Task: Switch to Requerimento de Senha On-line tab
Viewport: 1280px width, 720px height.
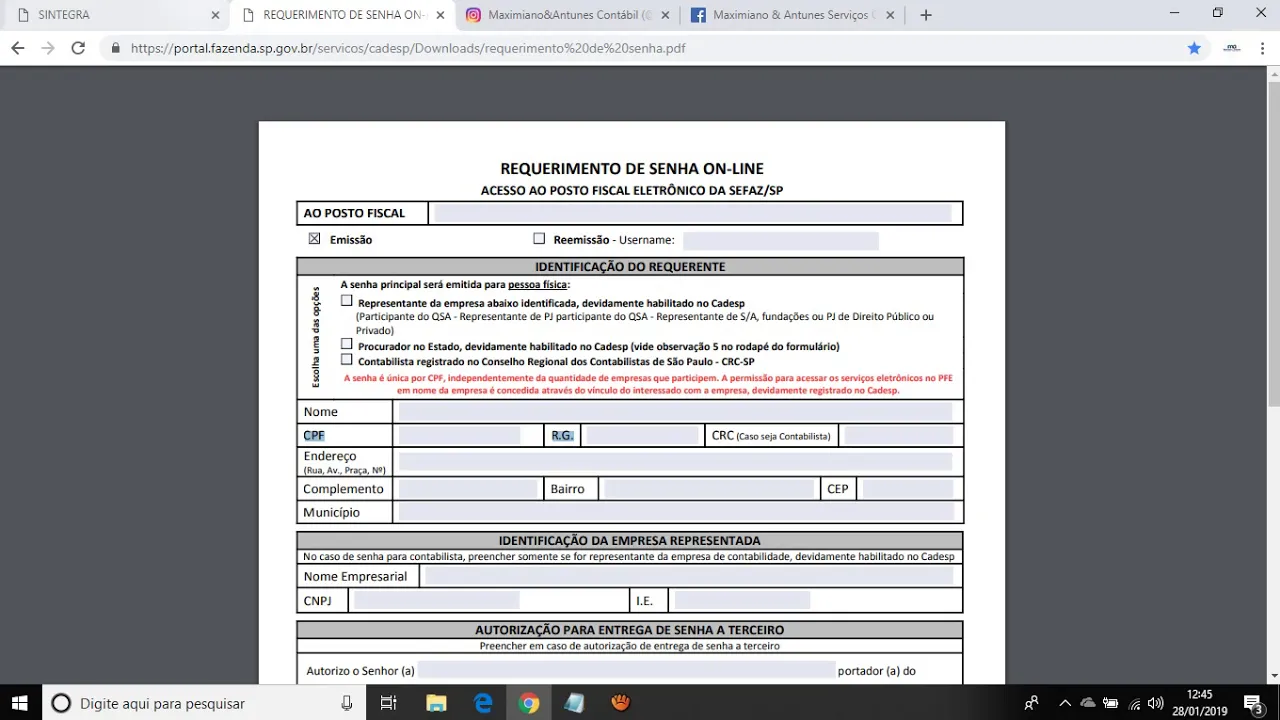Action: 342,15
